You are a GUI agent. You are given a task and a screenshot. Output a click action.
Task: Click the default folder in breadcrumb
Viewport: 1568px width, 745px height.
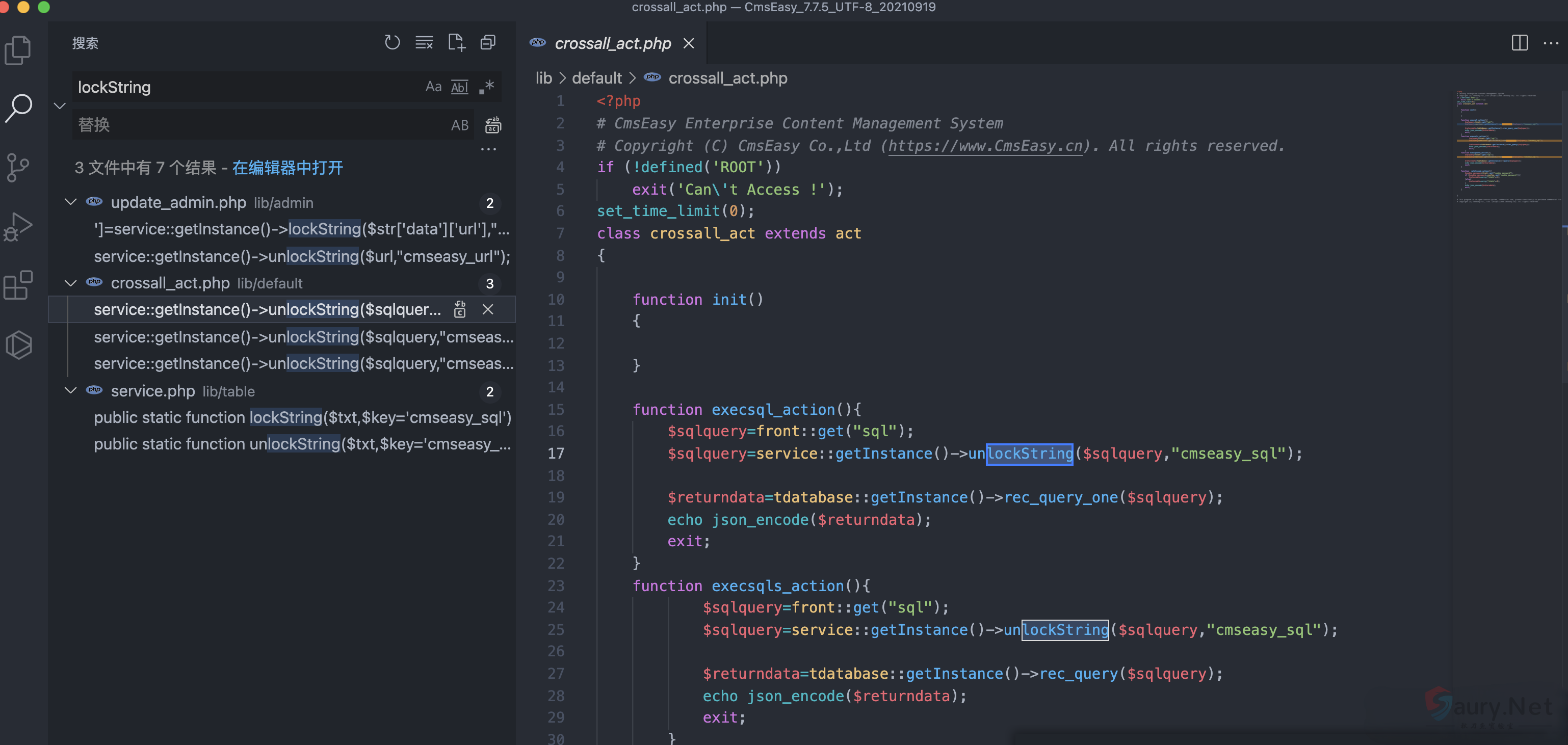tap(596, 78)
